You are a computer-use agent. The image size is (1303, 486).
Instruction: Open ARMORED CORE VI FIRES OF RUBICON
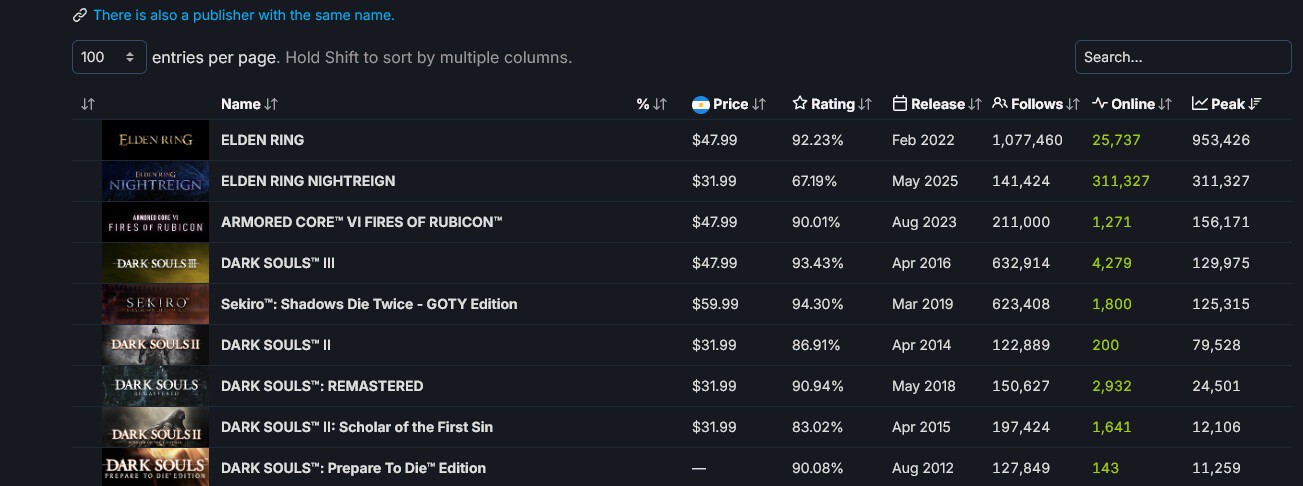[361, 222]
